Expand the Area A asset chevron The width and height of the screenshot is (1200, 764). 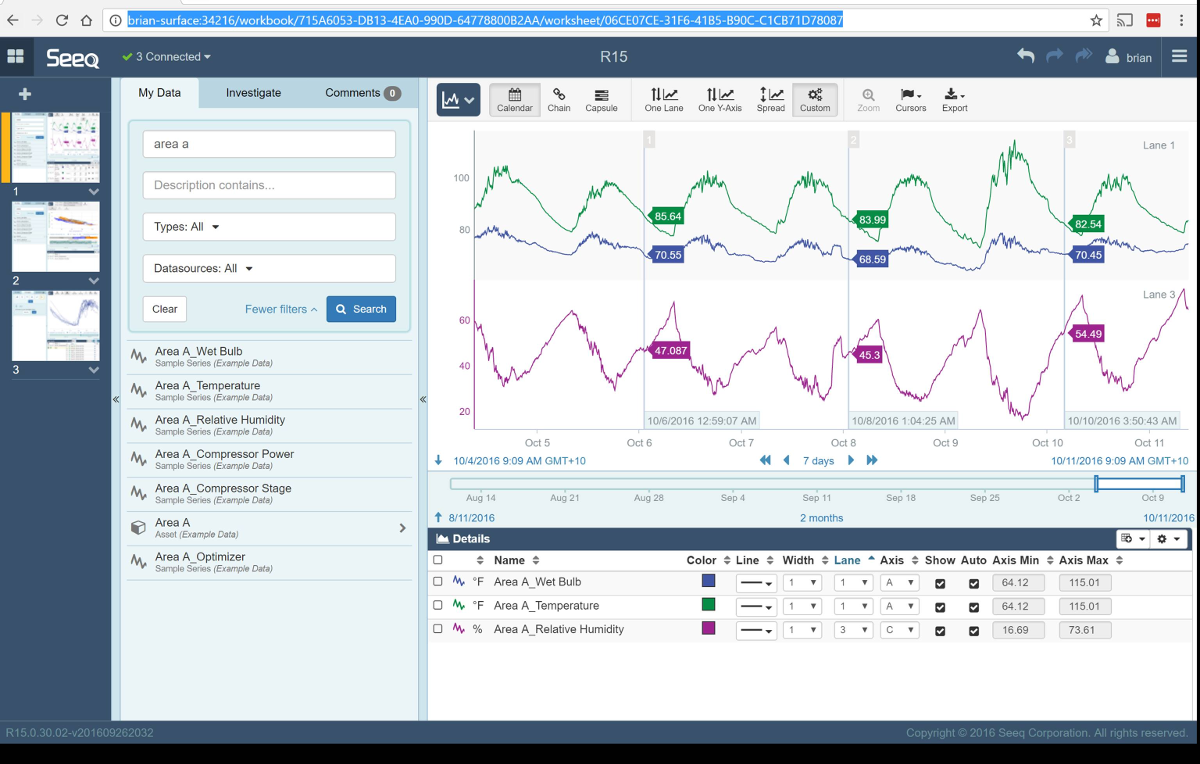tap(402, 528)
